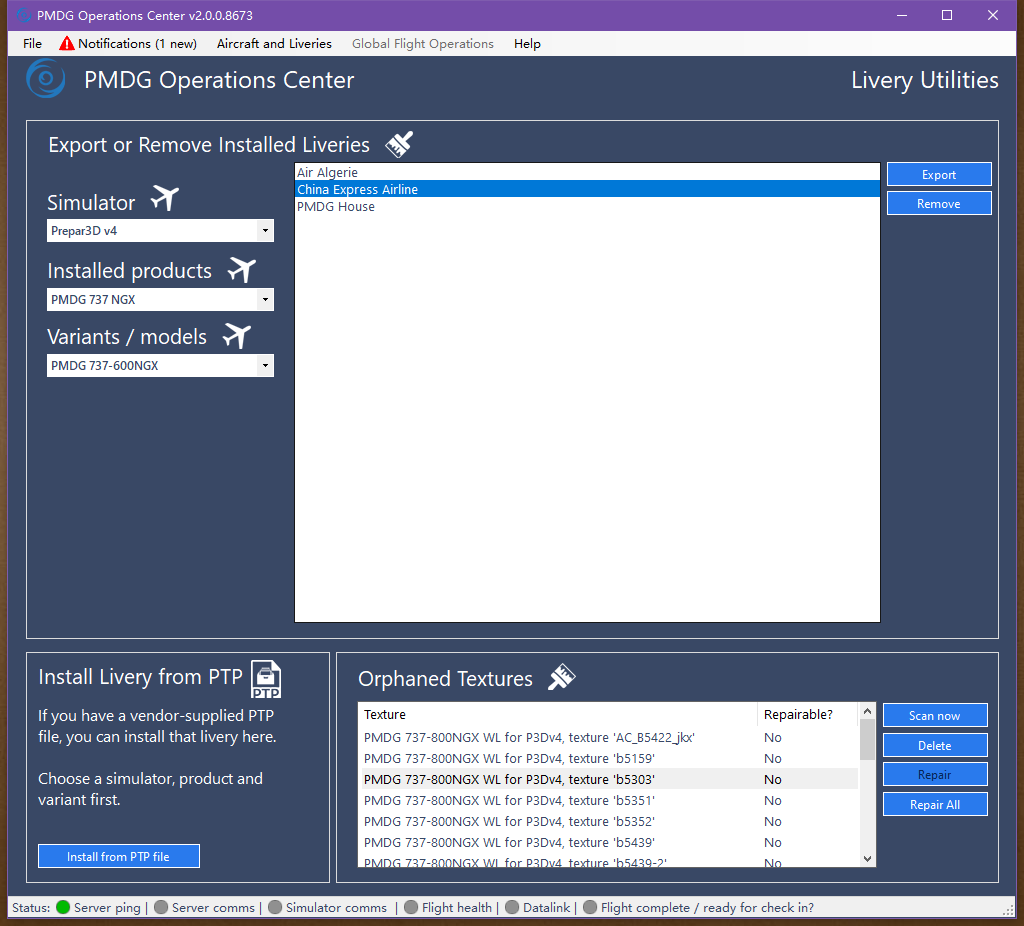The height and width of the screenshot is (926, 1024).
Task: Open the File menu
Action: coord(32,44)
